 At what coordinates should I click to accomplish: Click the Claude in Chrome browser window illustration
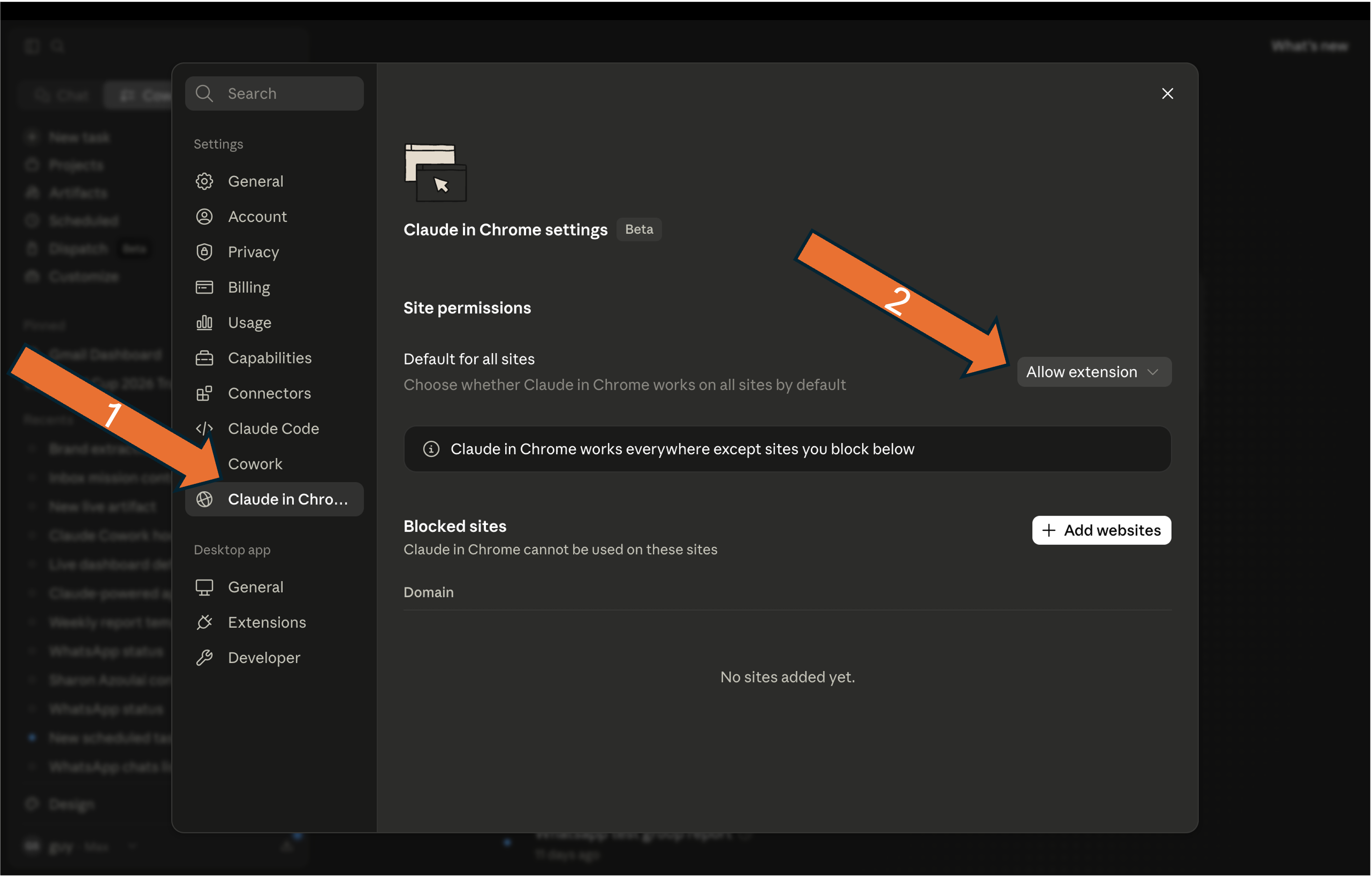coord(435,172)
